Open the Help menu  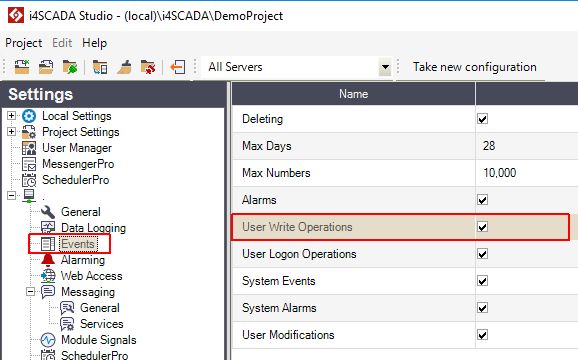point(94,43)
